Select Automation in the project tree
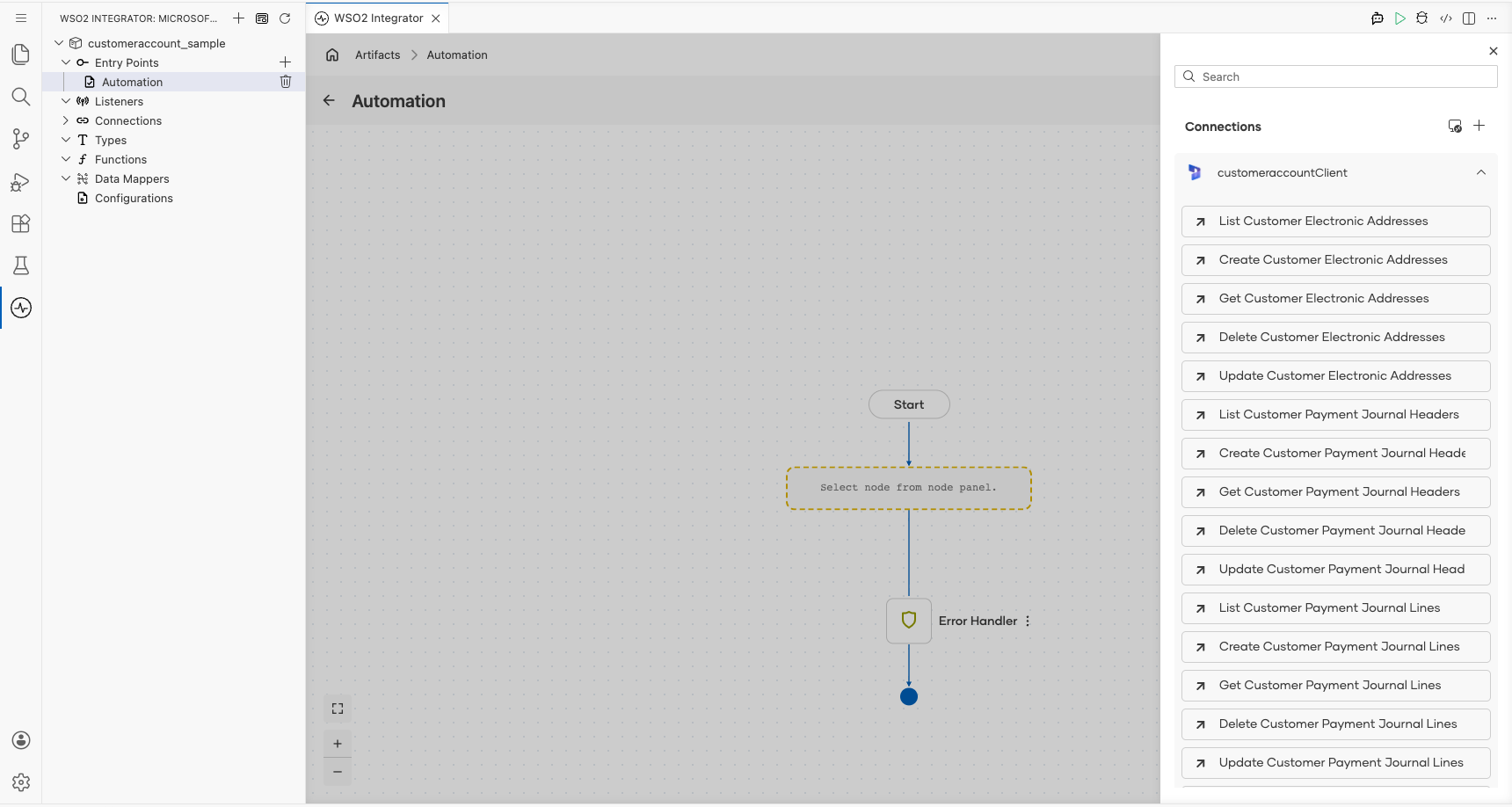Screen dimensions: 1512x807 132,82
